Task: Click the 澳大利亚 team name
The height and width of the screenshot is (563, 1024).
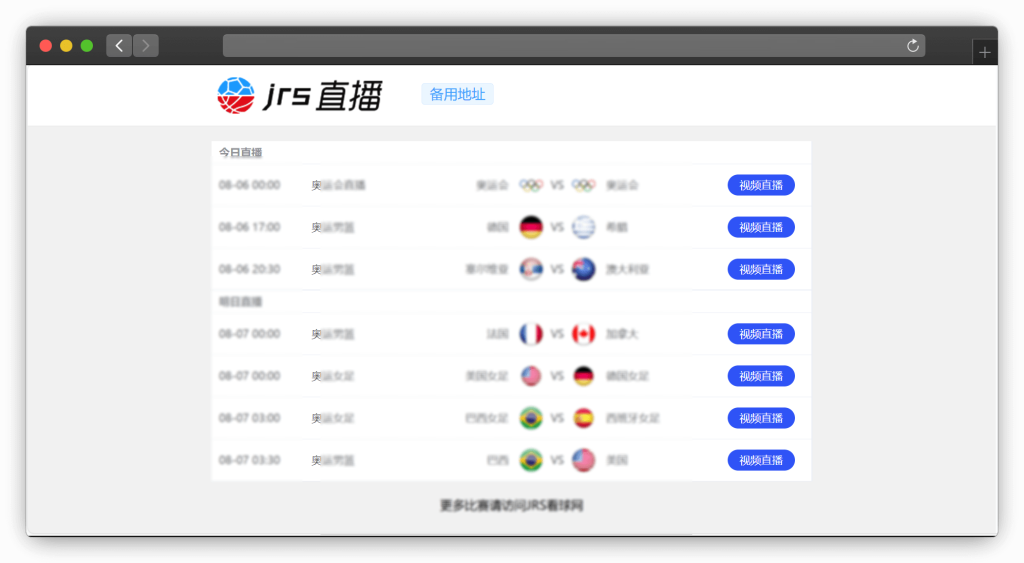Action: pos(628,269)
